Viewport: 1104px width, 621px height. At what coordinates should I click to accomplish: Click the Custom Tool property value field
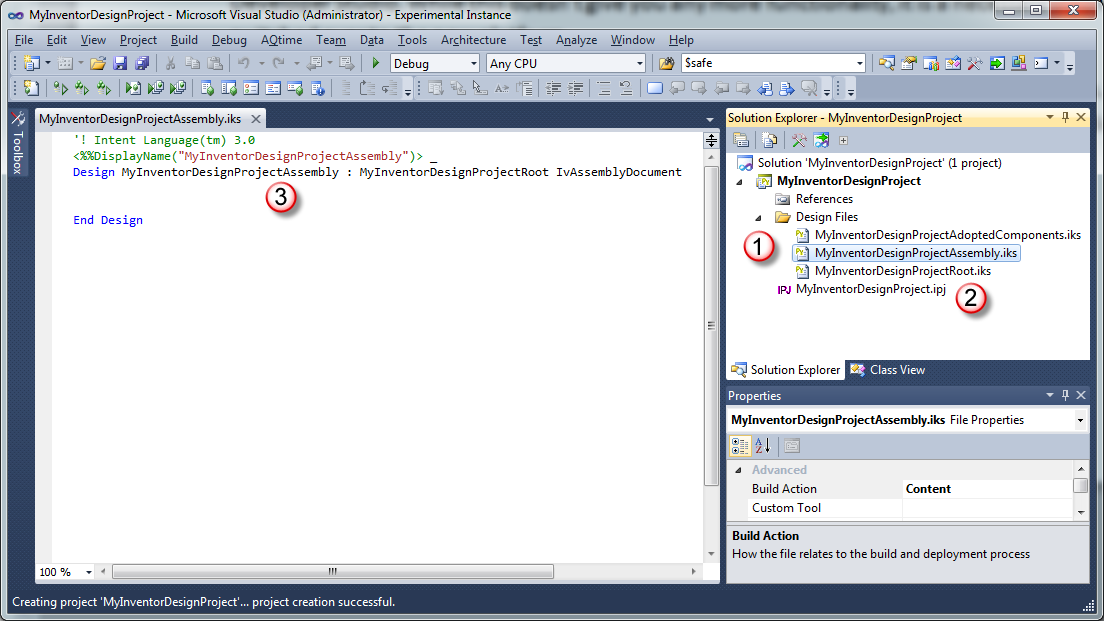(988, 508)
